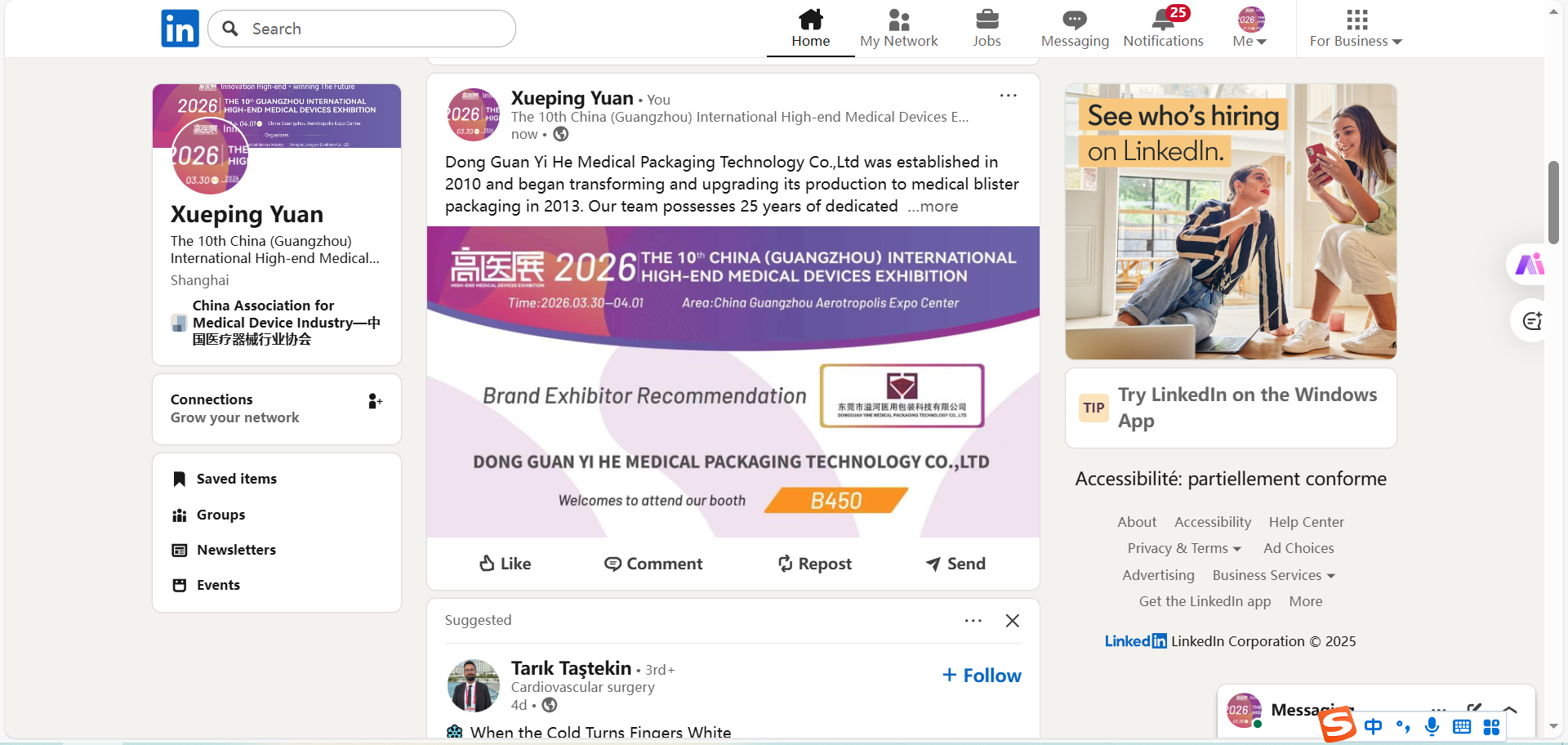Viewport: 1568px width, 745px height.
Task: Click the Home tab
Action: (810, 29)
